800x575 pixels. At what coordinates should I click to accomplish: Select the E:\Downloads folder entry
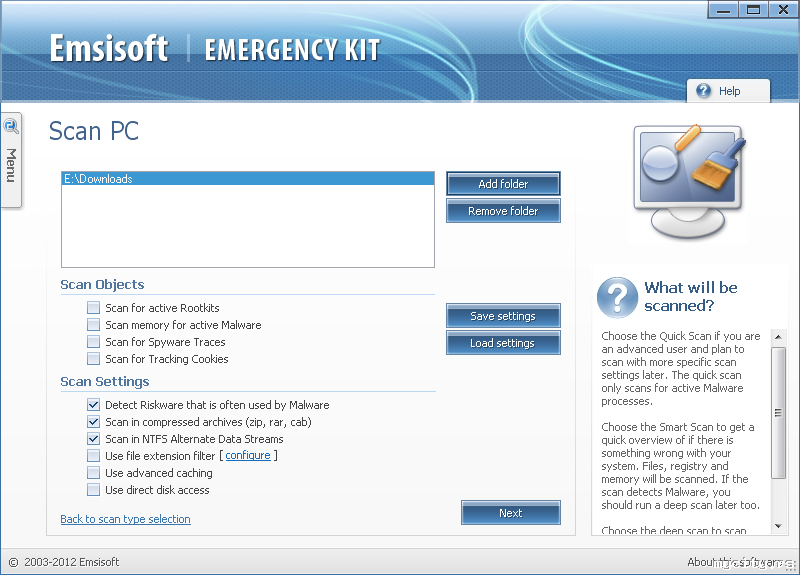pyautogui.click(x=247, y=179)
